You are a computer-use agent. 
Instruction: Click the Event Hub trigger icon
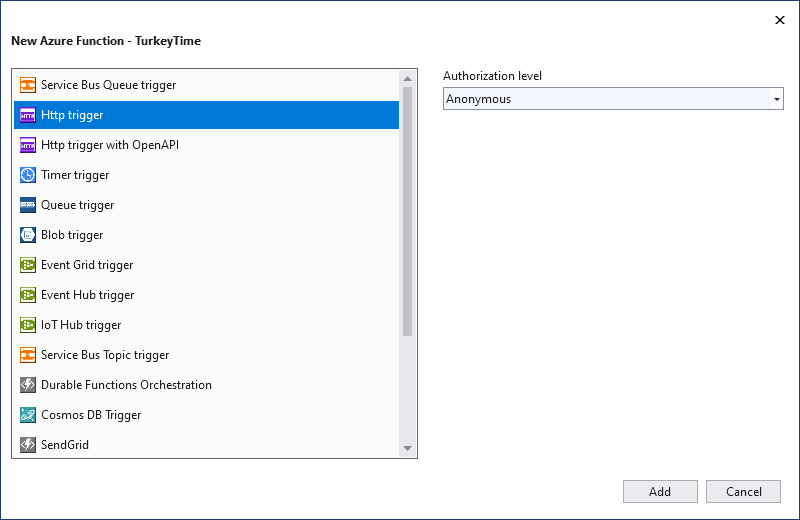click(x=28, y=295)
